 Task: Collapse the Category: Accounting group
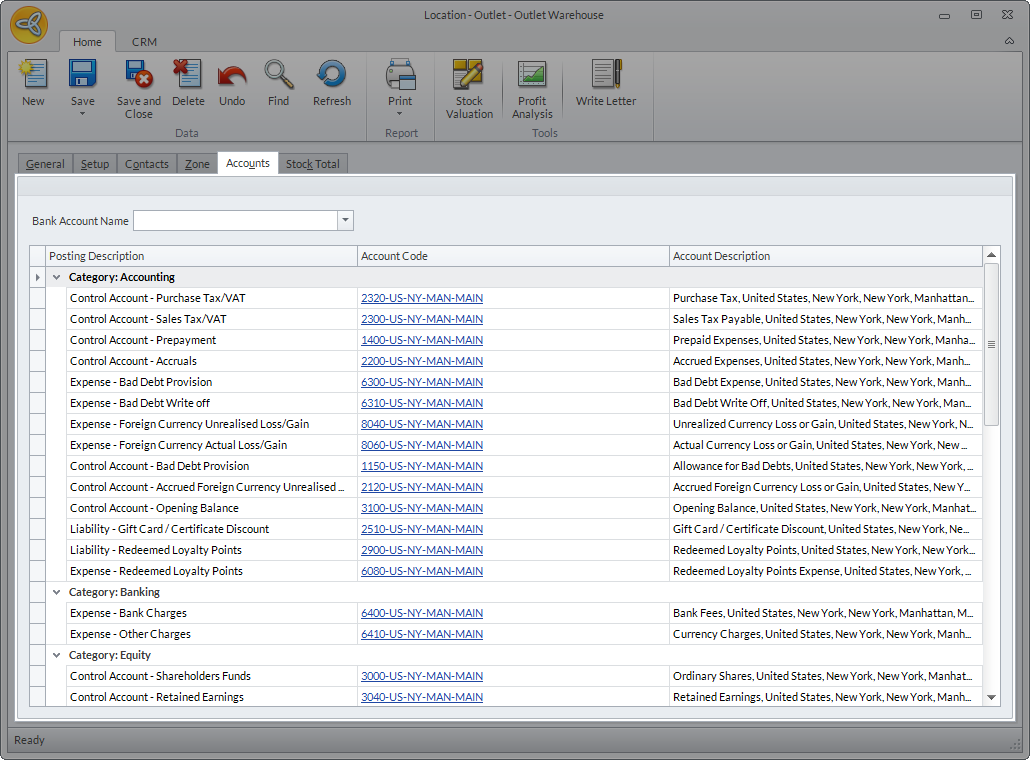(57, 277)
